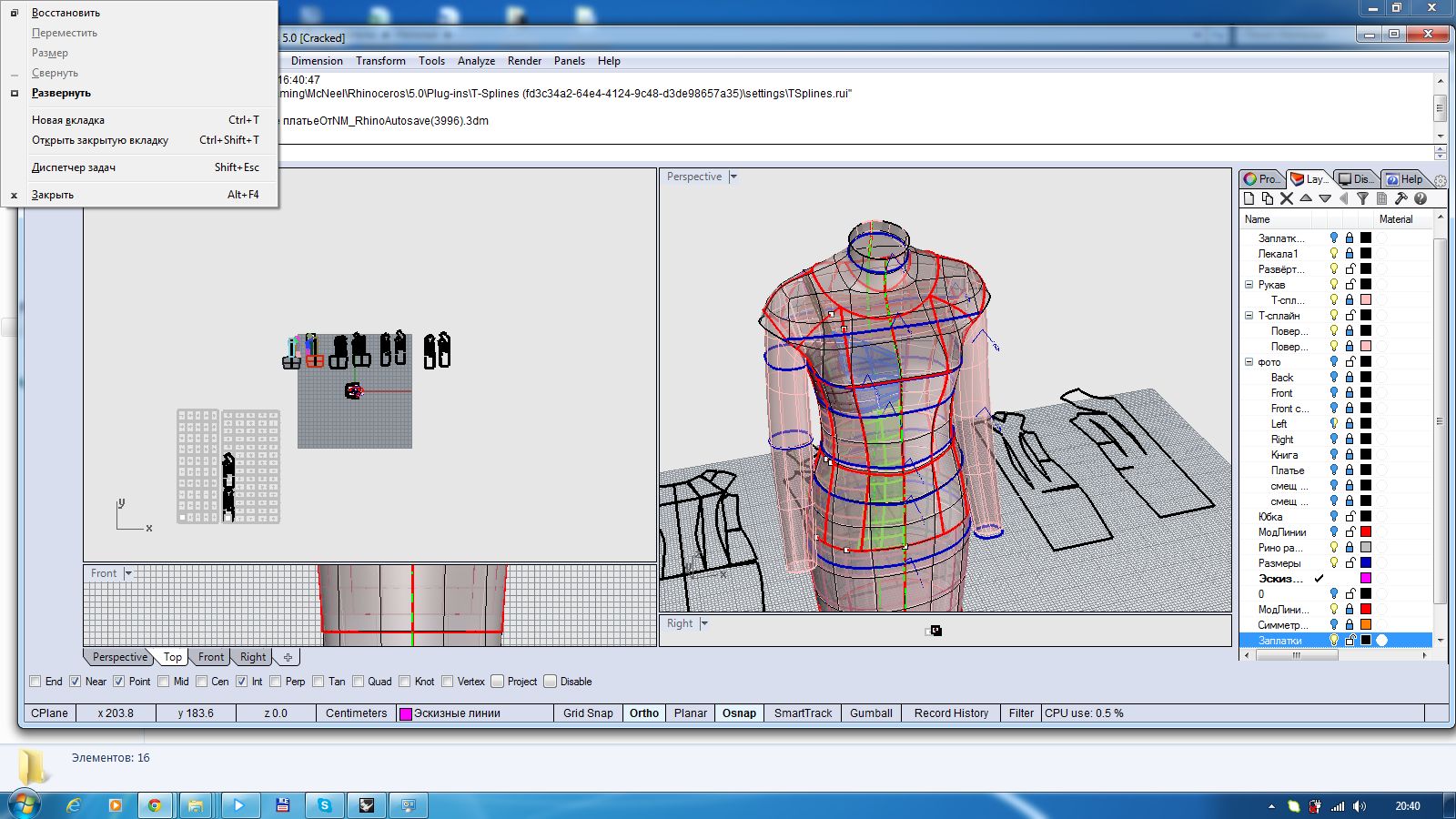Enable the End osnap checkbox
1456x819 pixels.
coord(35,682)
